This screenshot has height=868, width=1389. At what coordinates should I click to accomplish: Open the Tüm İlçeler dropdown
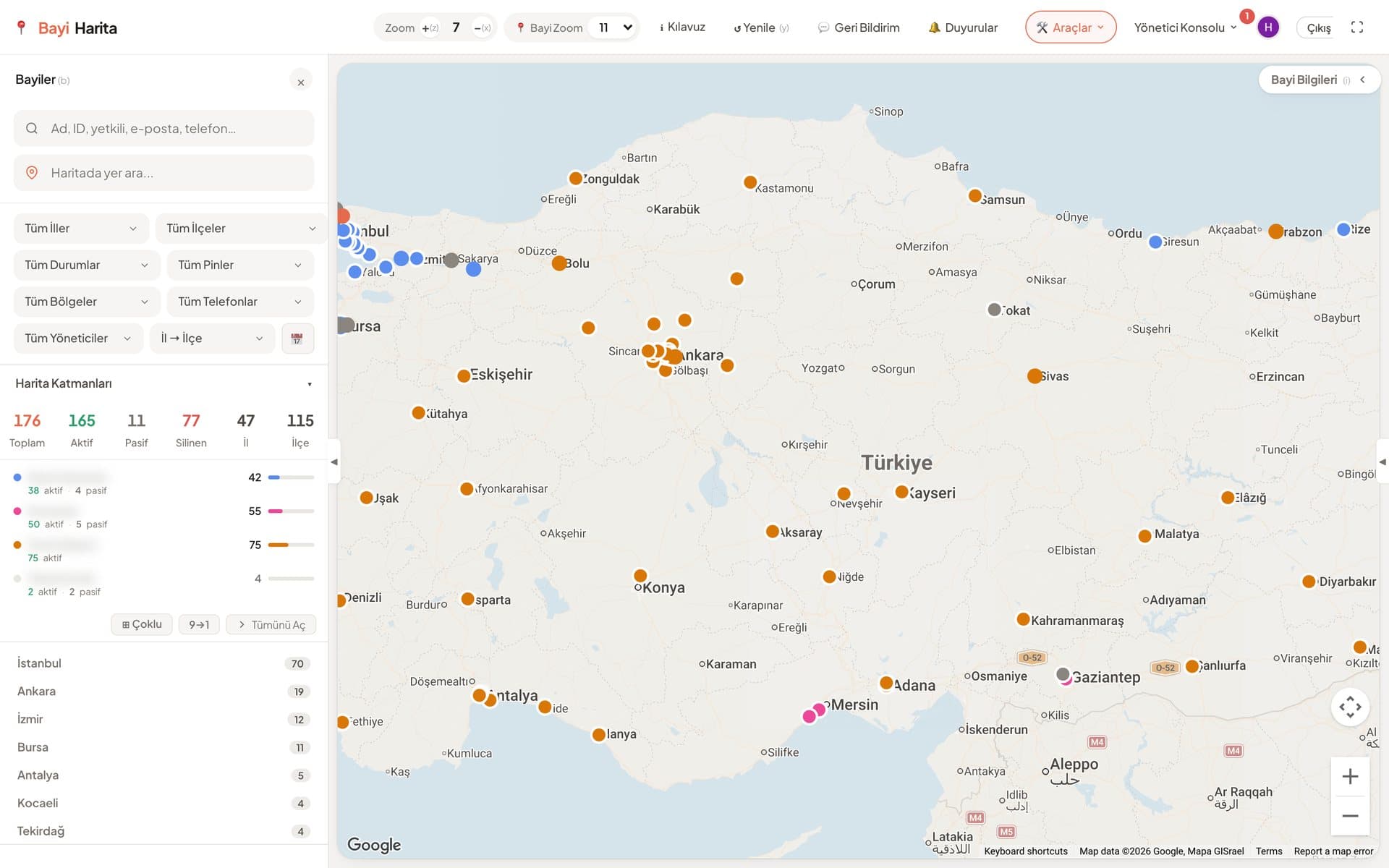[x=241, y=229]
